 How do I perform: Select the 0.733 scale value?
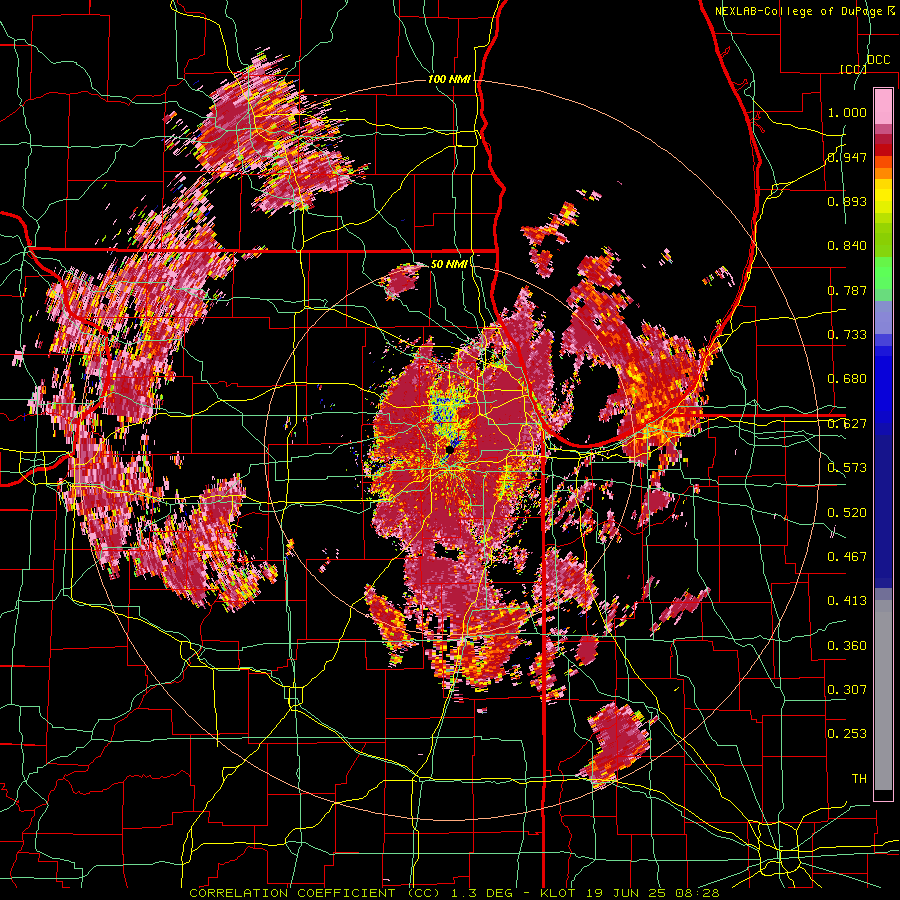coord(847,335)
